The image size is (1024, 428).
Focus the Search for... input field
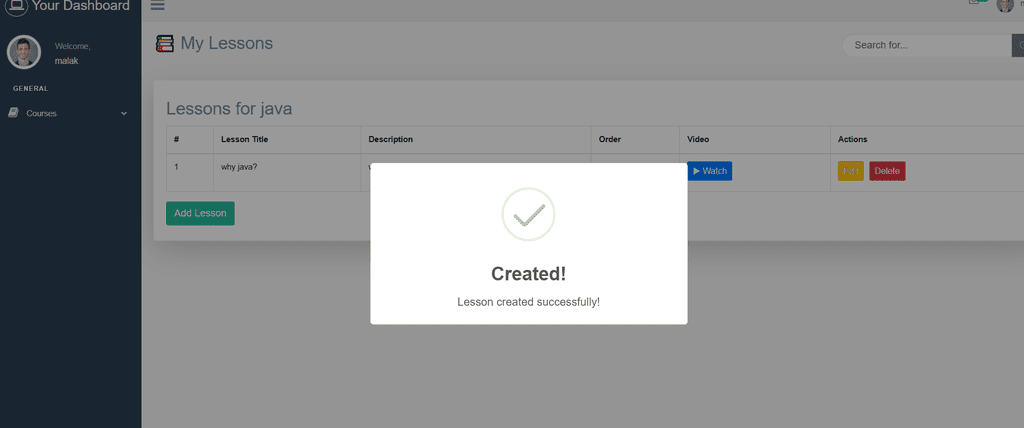click(927, 45)
